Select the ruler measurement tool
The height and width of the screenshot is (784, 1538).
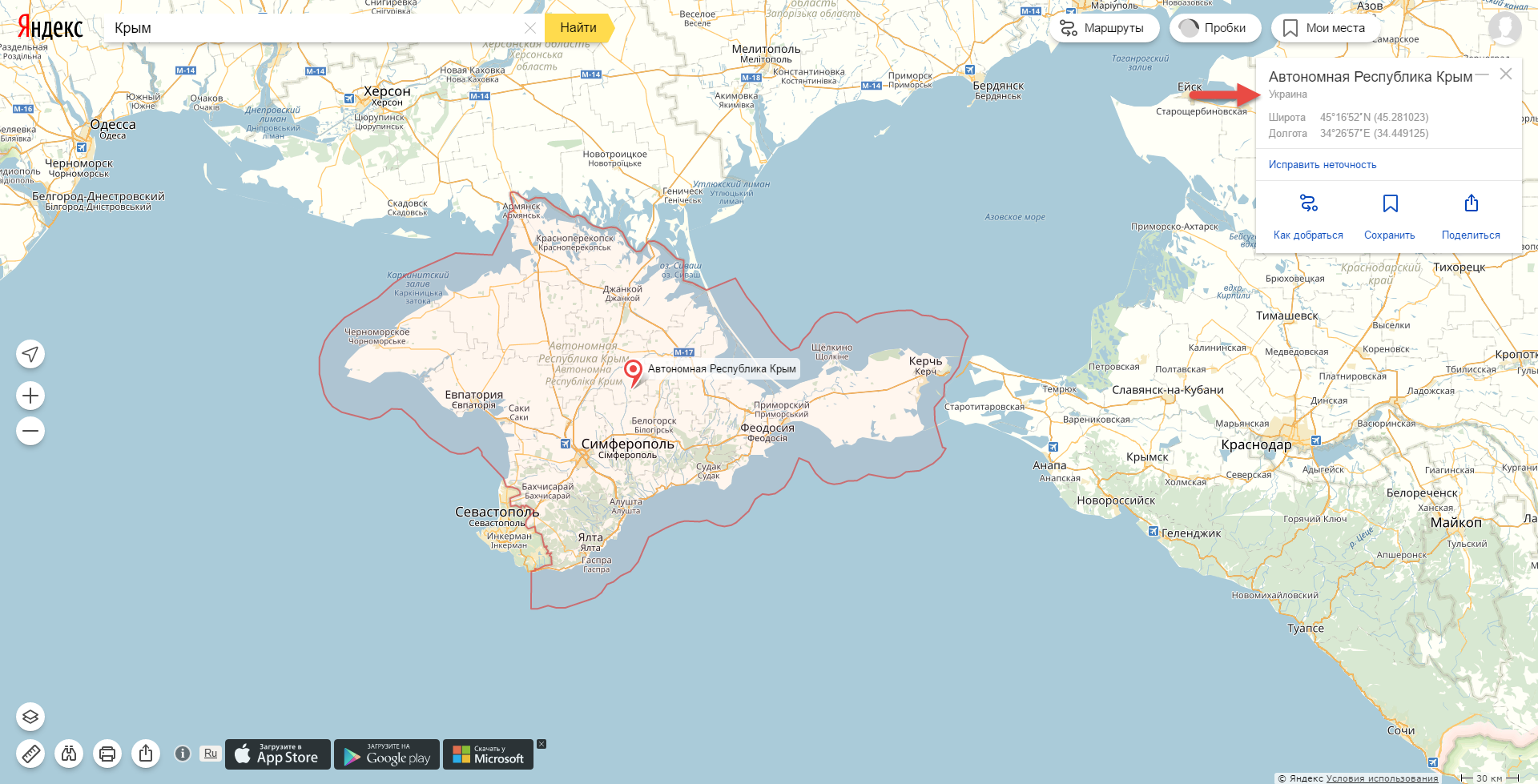(x=30, y=754)
